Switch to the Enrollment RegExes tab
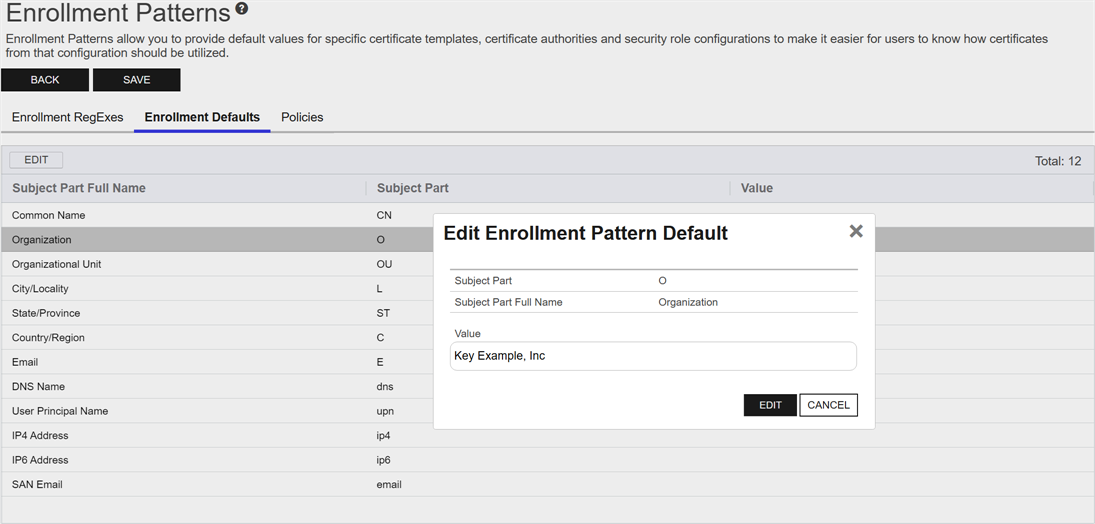The width and height of the screenshot is (1095, 524). point(68,117)
